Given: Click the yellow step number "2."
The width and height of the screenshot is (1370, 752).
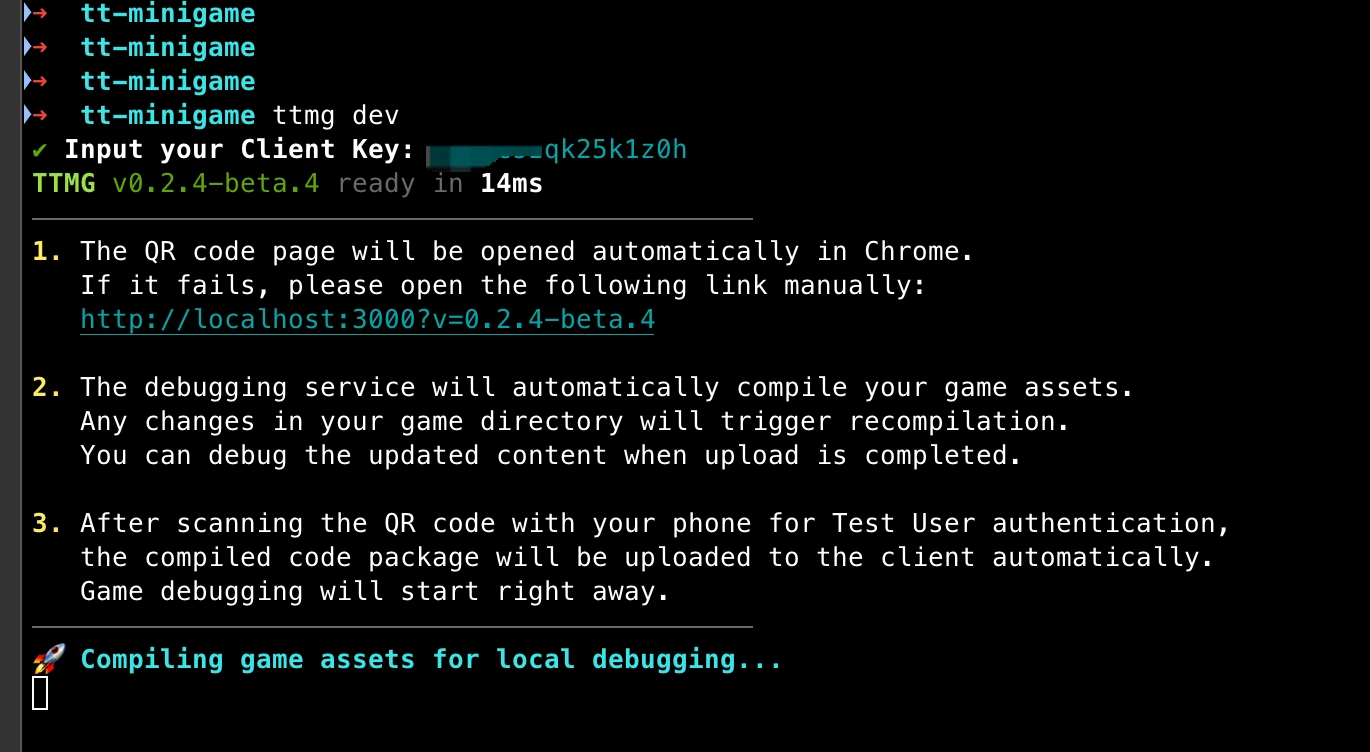Looking at the screenshot, I should click(47, 387).
